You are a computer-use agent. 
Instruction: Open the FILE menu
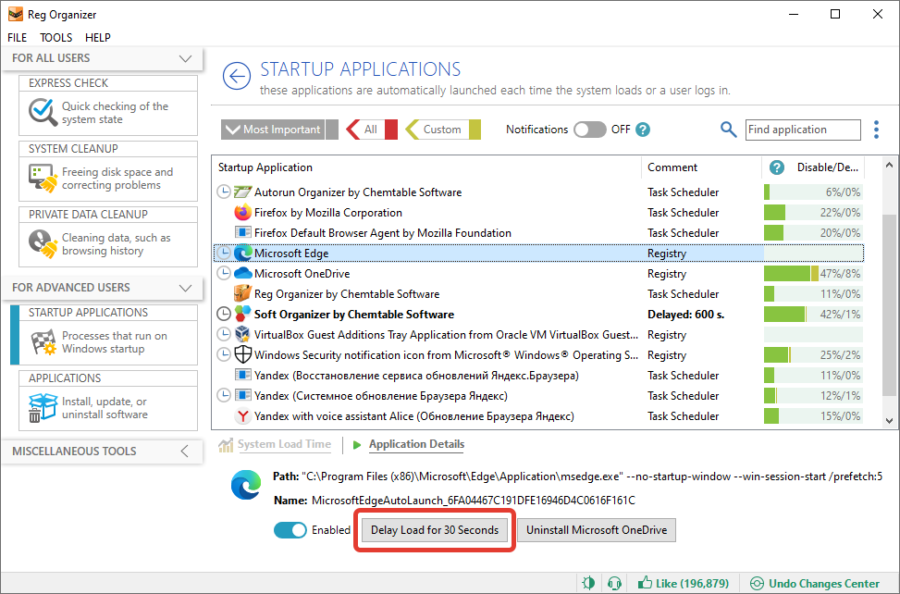click(x=17, y=37)
